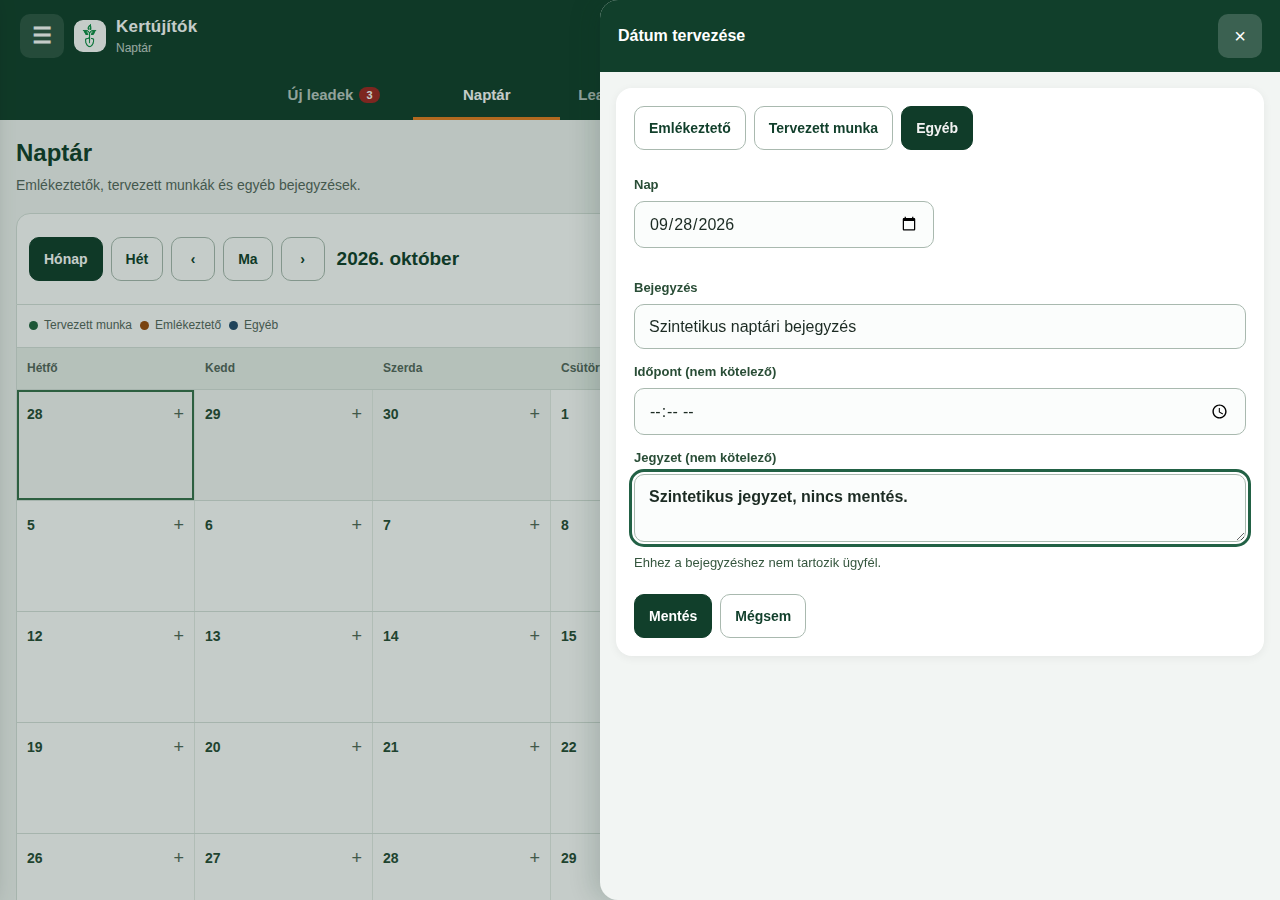Open the Új leadek tab

pyautogui.click(x=333, y=95)
